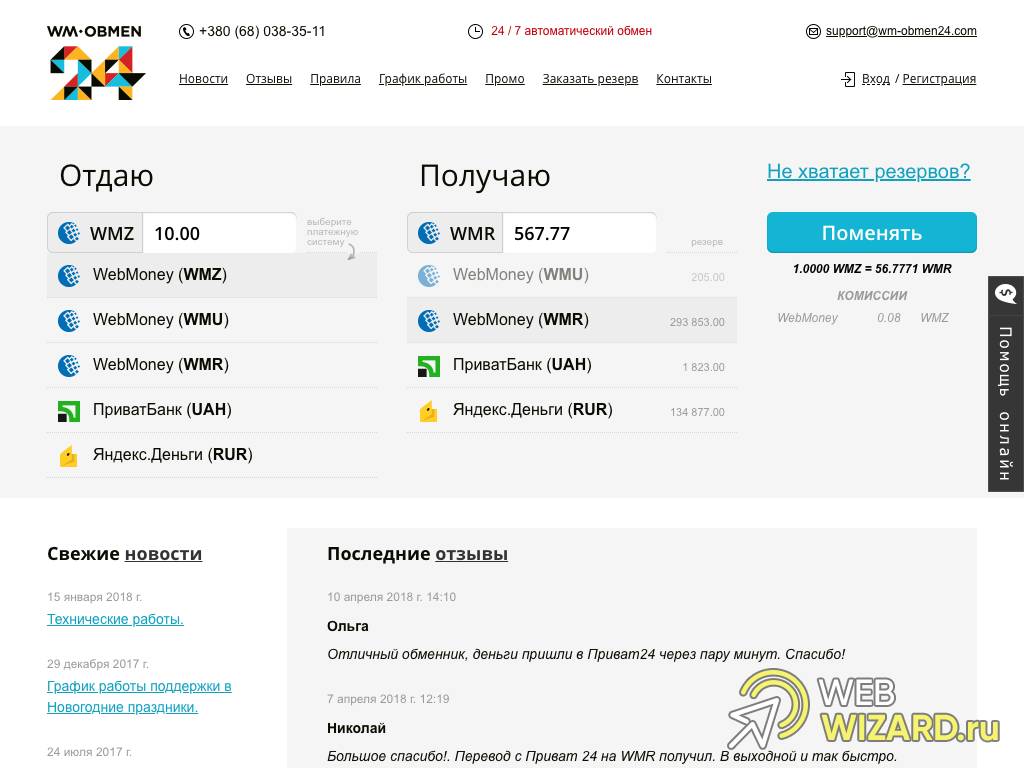Click Yandex.Money wallet icon in Получаю list
Screen dimensions: 1024x768
click(x=428, y=410)
